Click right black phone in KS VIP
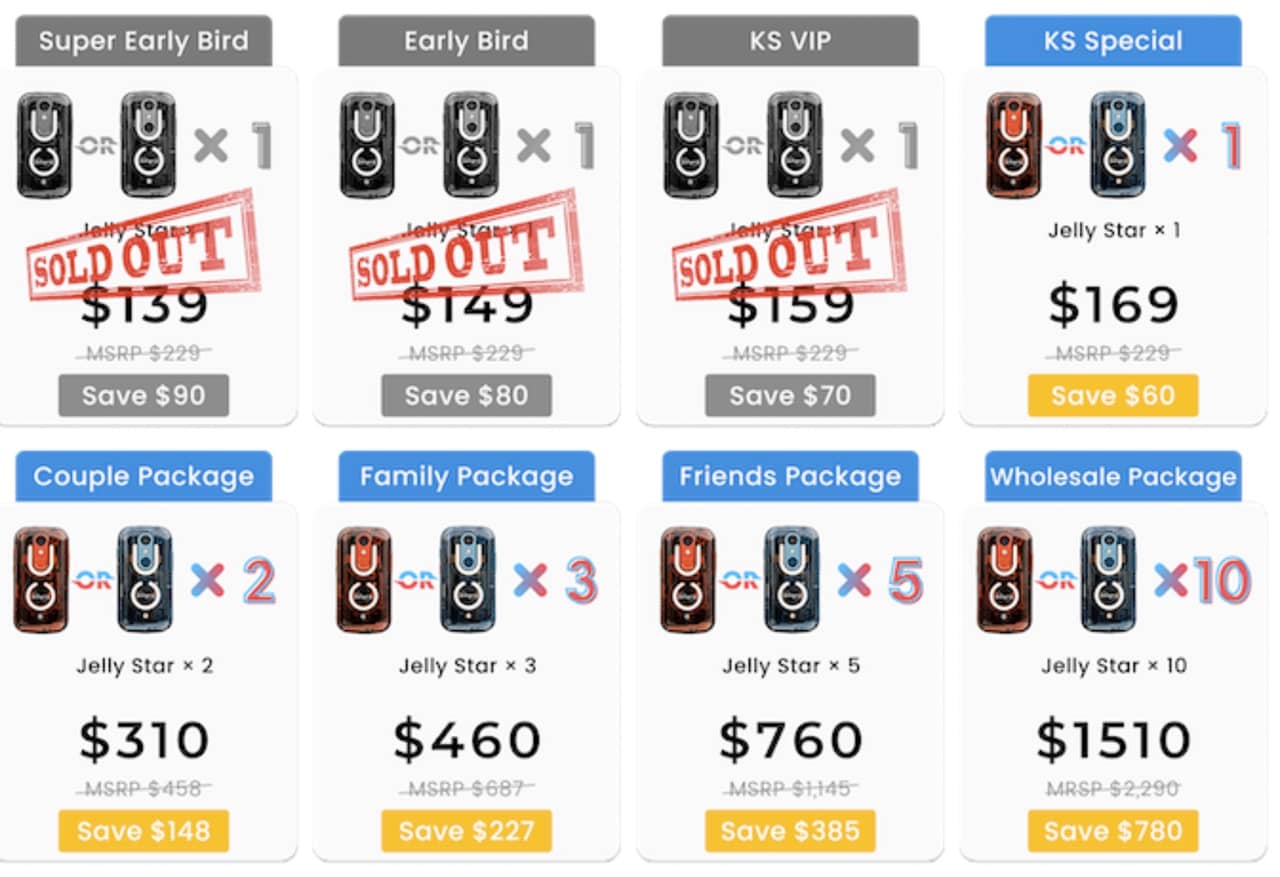Image resolution: width=1280 pixels, height=877 pixels. point(794,146)
